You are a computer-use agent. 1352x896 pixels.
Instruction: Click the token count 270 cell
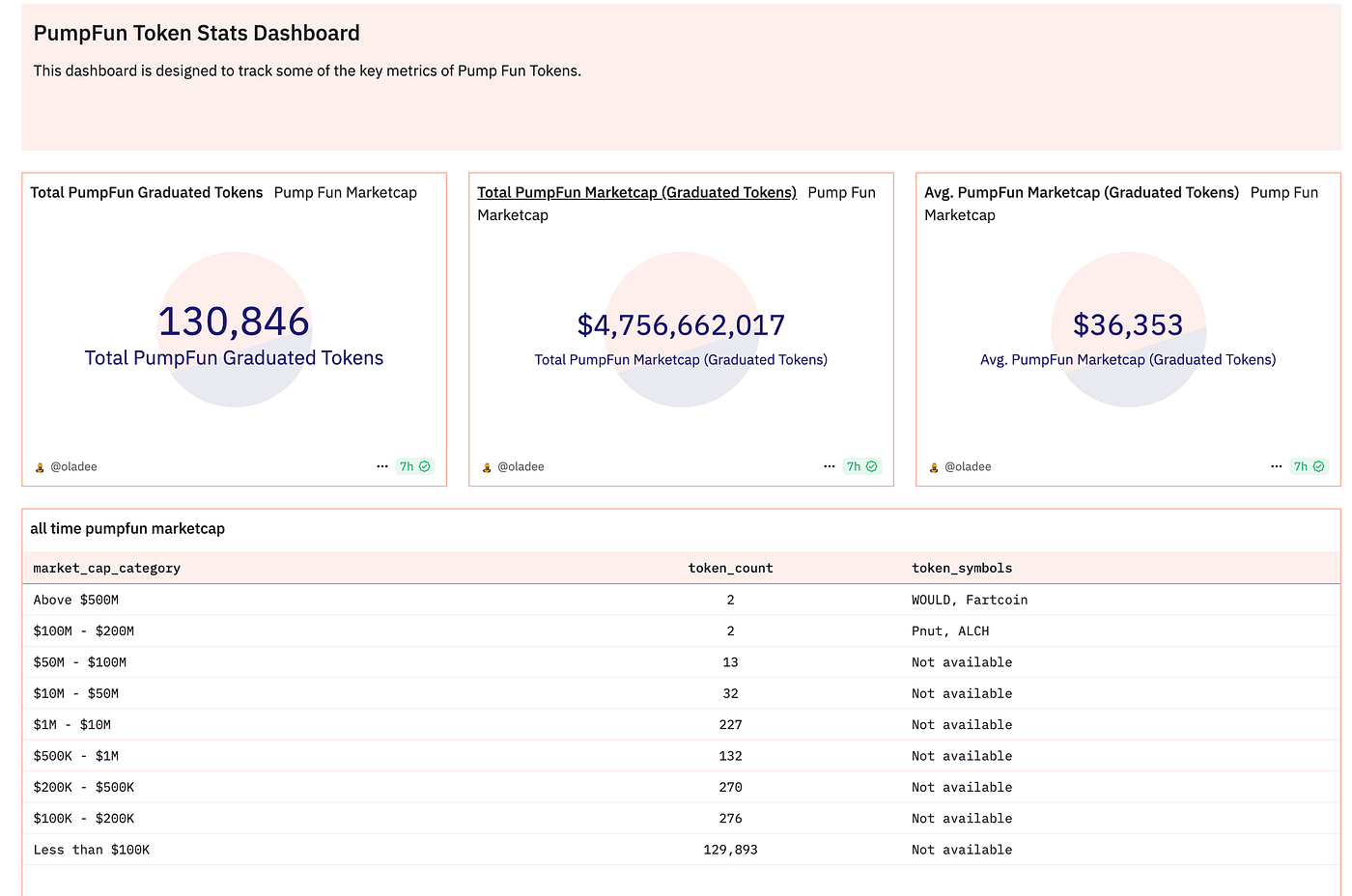(x=730, y=787)
